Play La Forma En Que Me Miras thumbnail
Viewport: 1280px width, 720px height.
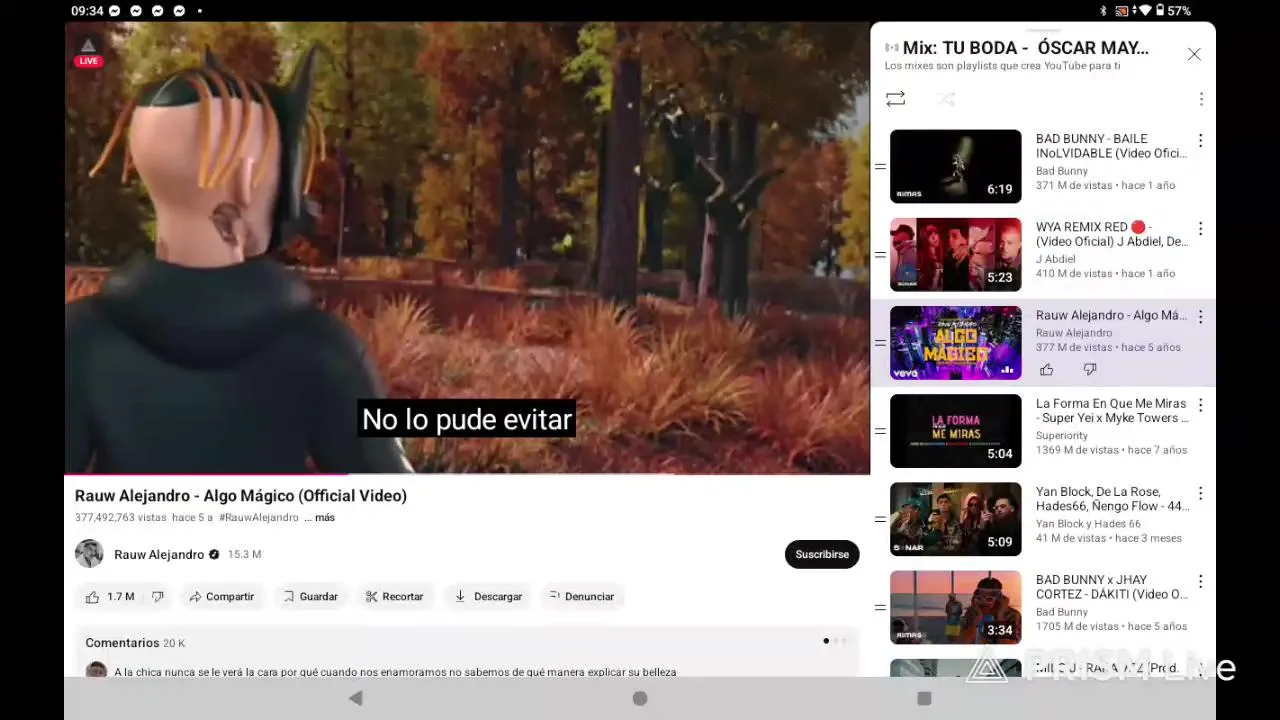(x=956, y=431)
